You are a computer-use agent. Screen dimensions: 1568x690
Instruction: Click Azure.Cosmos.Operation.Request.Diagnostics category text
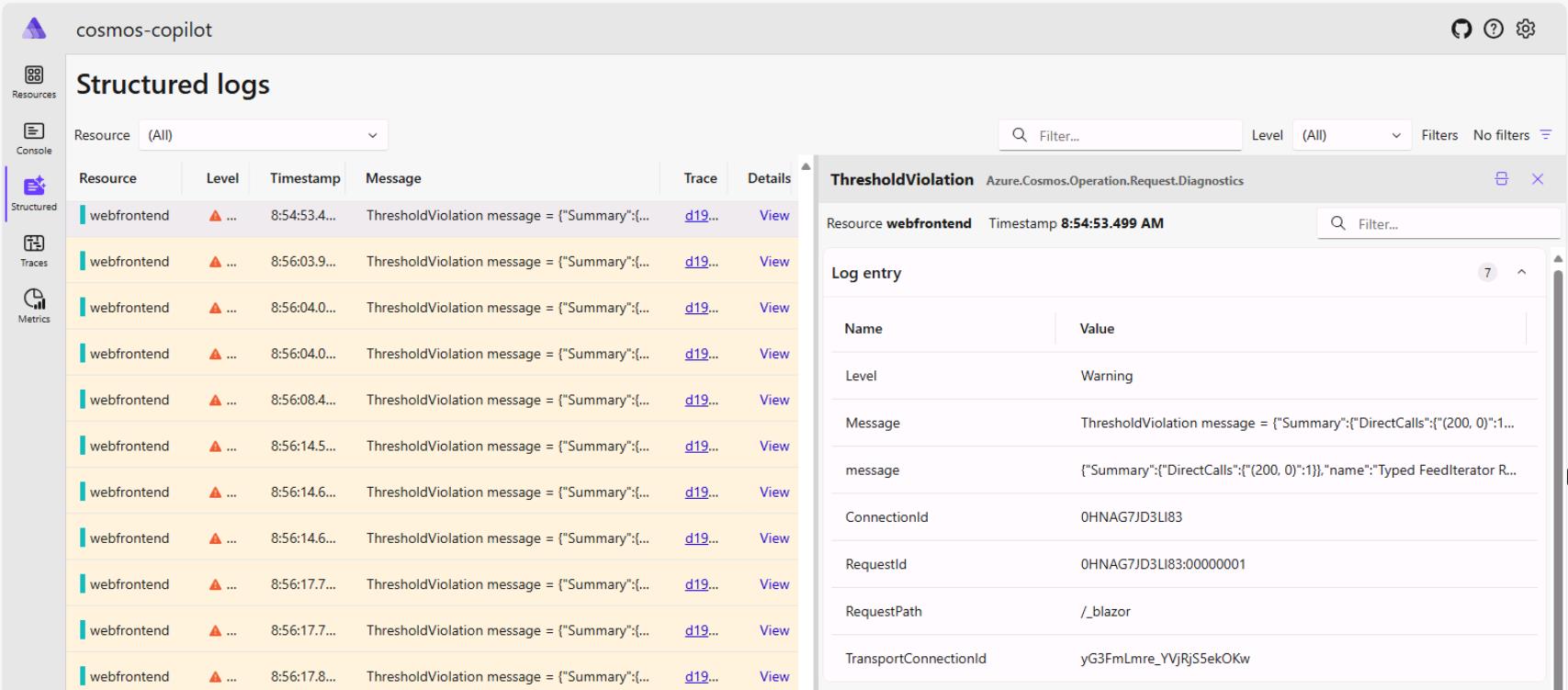tap(1114, 181)
